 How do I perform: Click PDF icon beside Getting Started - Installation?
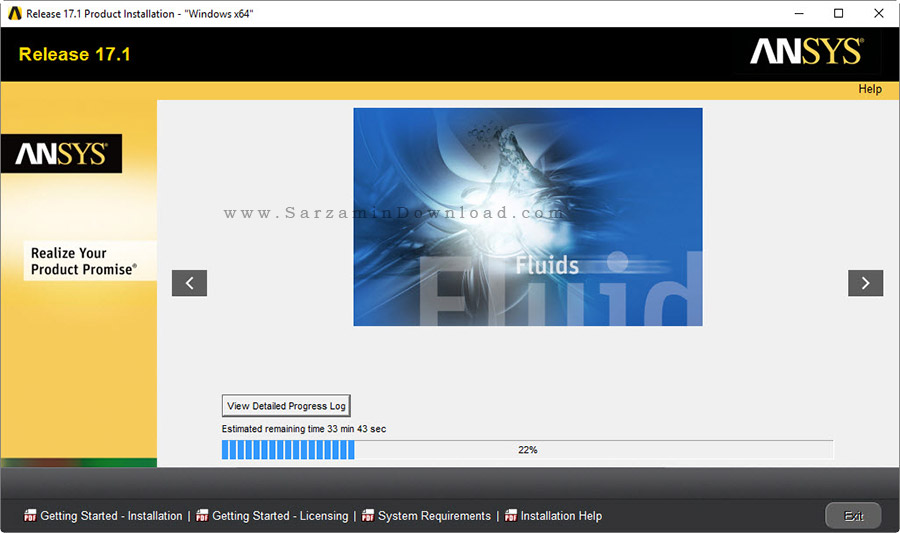coord(30,515)
